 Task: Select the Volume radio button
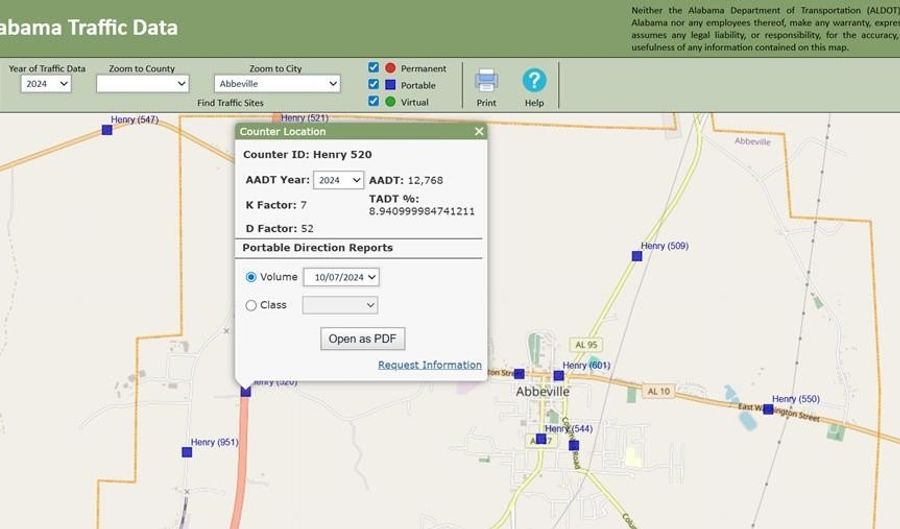pos(251,277)
